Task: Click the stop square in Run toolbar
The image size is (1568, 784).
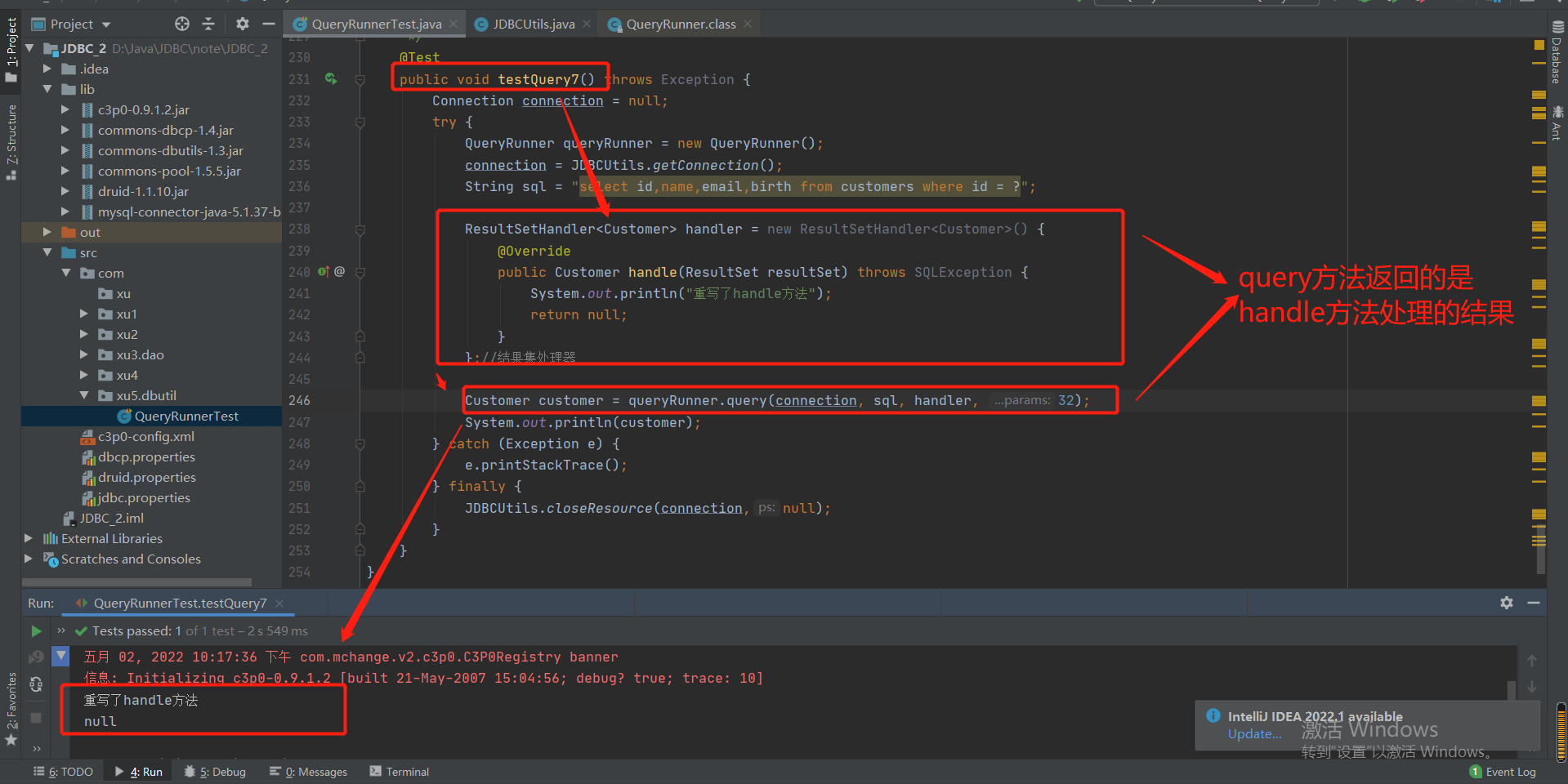Action: pyautogui.click(x=36, y=717)
